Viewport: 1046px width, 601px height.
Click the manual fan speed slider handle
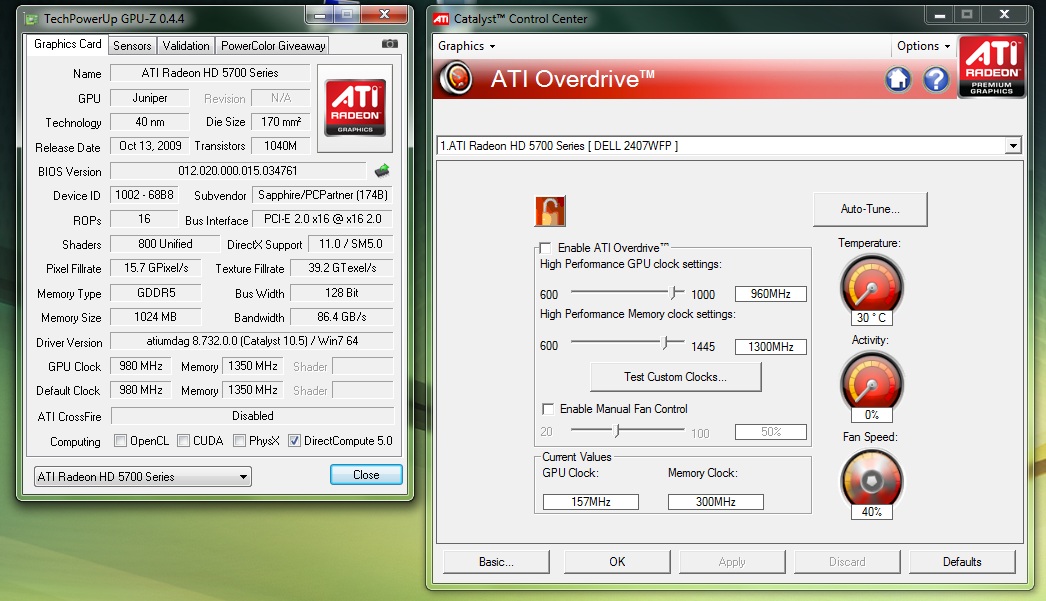617,430
